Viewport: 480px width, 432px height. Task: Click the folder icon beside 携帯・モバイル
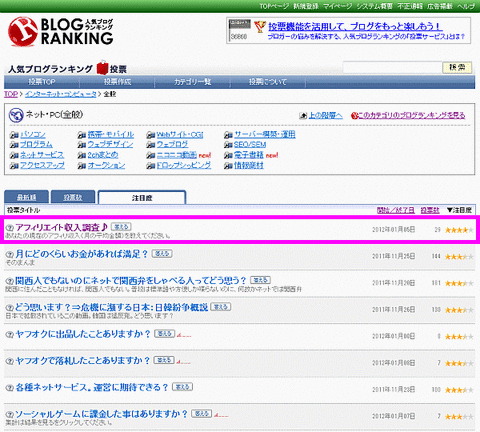coord(82,135)
